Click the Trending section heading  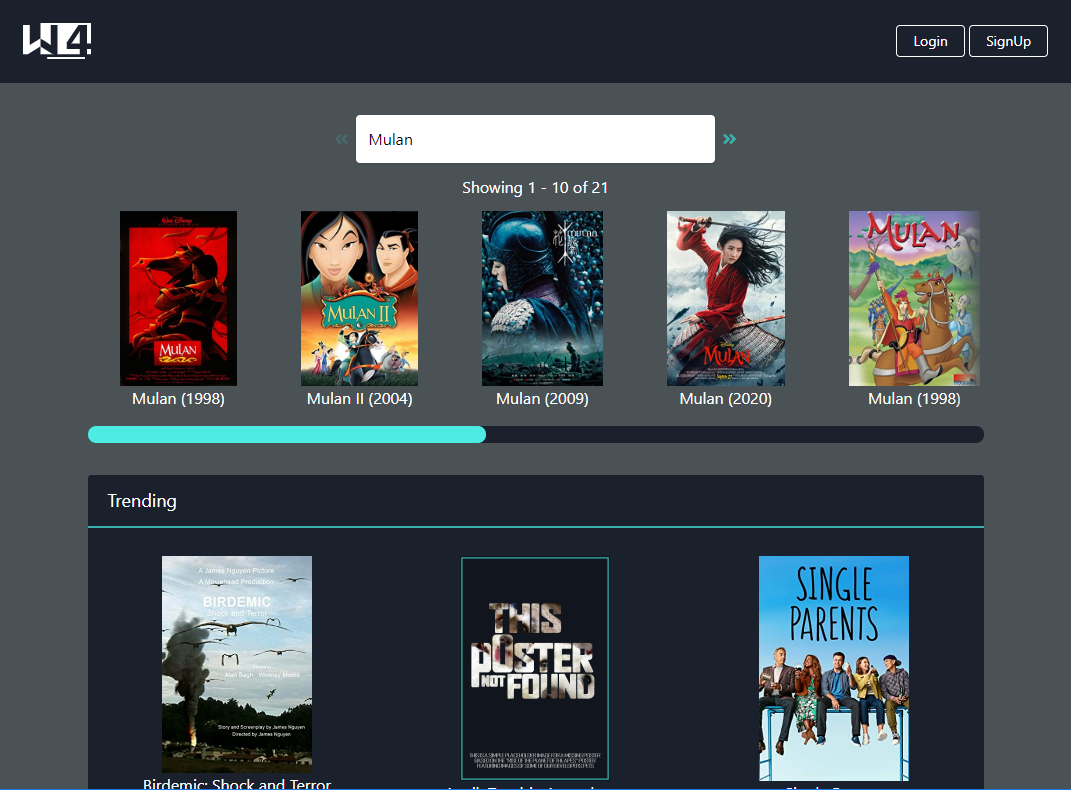coord(142,501)
